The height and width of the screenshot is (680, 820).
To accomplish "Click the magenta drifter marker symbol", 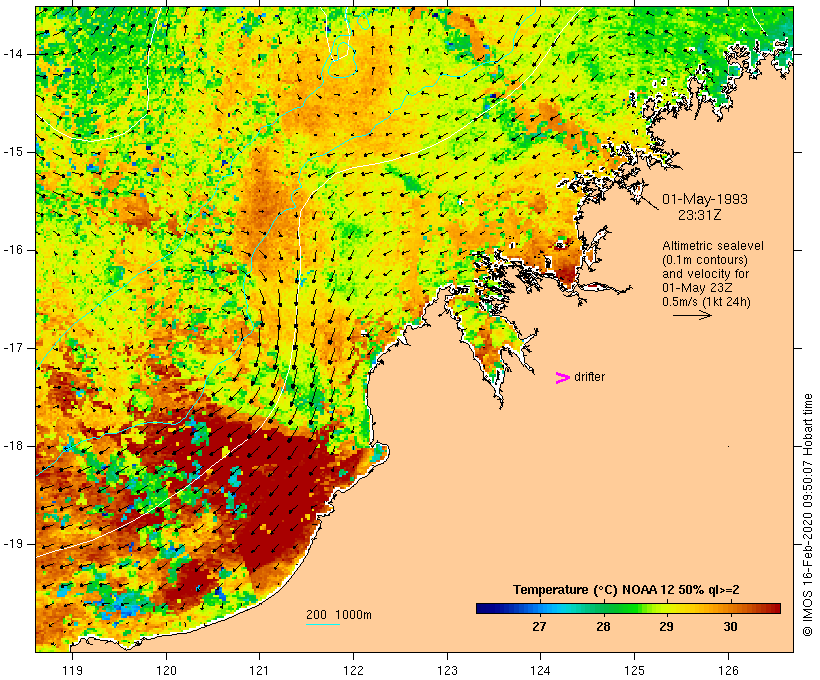I will click(x=562, y=378).
